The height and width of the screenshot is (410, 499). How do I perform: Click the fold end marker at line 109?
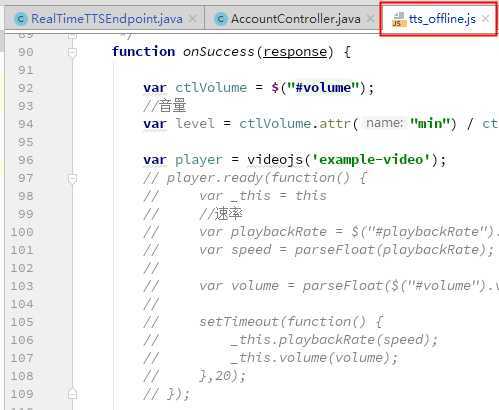[72, 394]
